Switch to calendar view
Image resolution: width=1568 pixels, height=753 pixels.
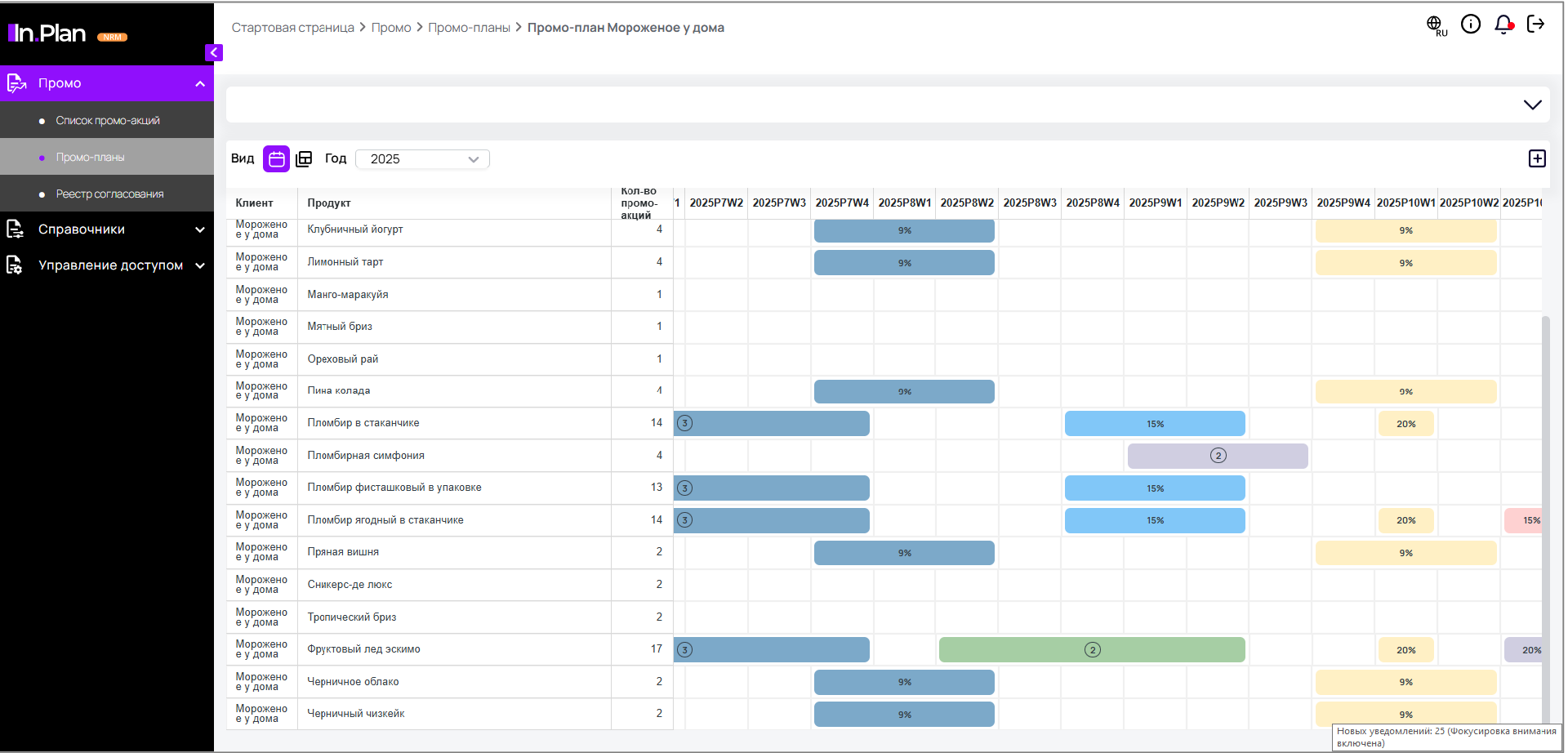pyautogui.click(x=277, y=158)
